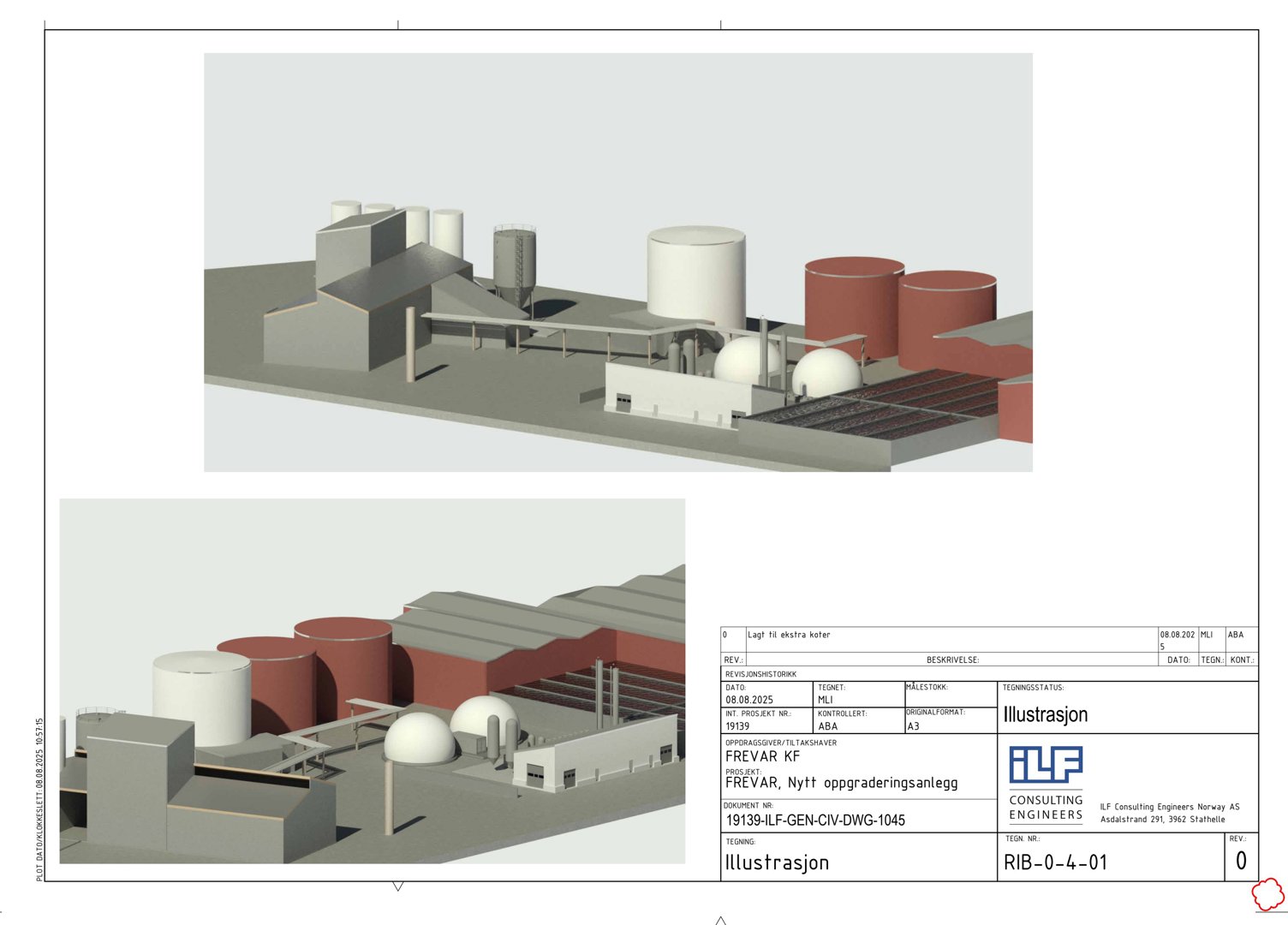1288x925 pixels.
Task: Select the triangle marker on bottom border
Action: pyautogui.click(x=397, y=888)
